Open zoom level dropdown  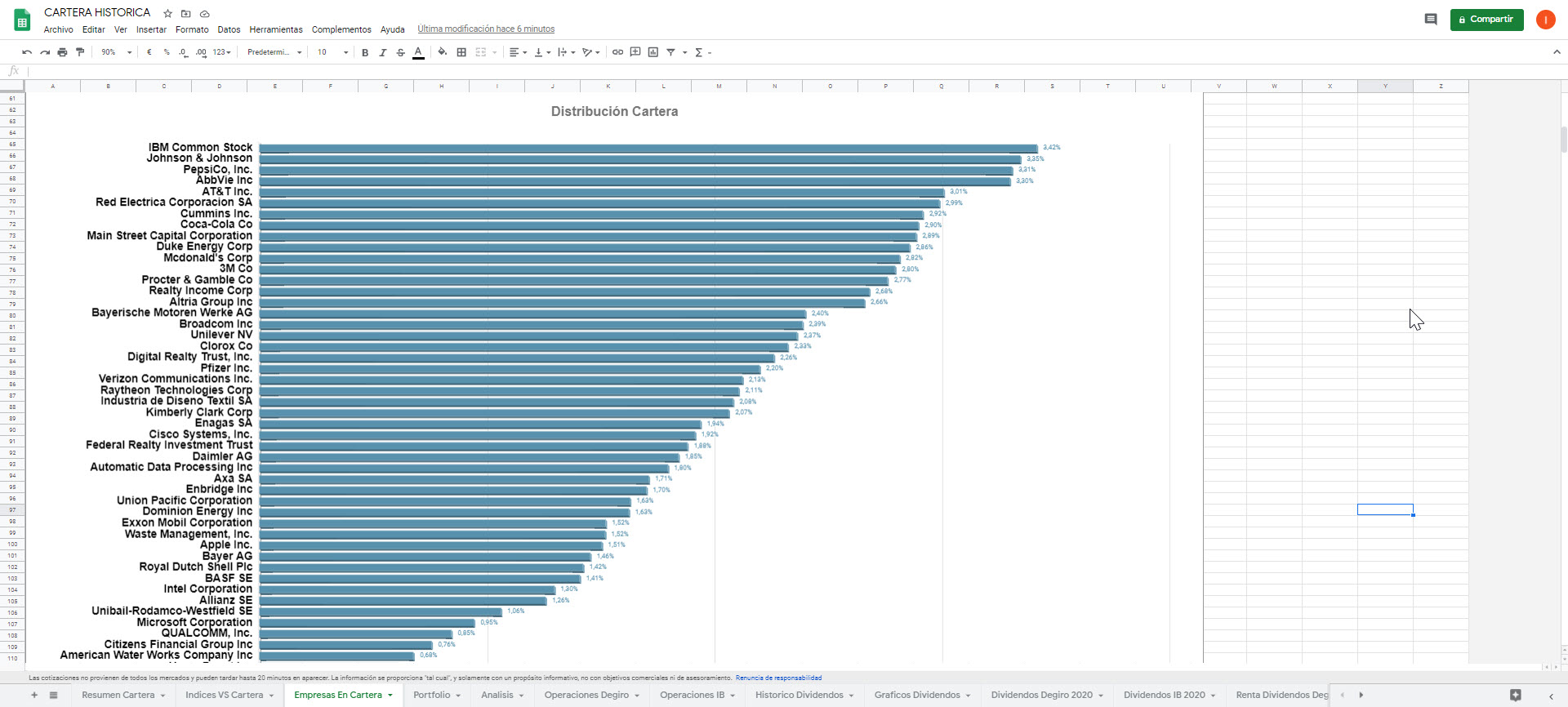click(x=116, y=52)
